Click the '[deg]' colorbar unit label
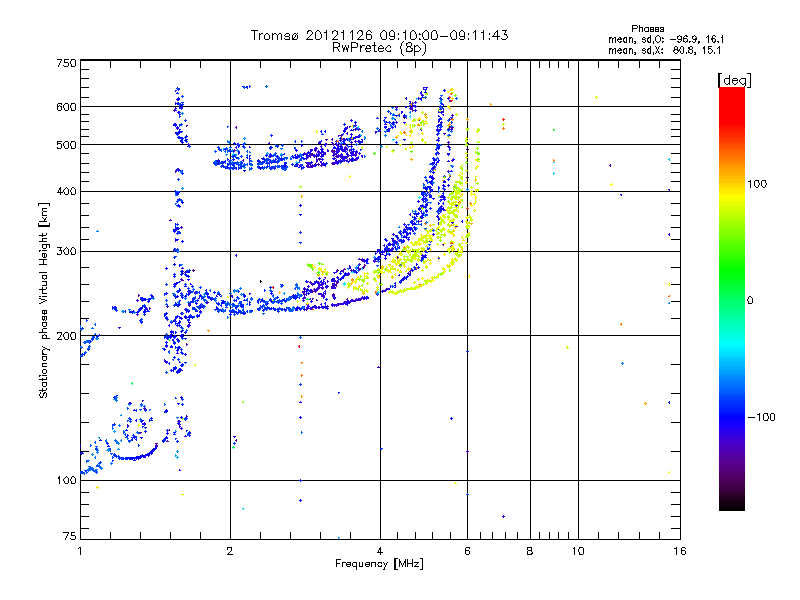Screen dimensions: 800x600 (734, 80)
